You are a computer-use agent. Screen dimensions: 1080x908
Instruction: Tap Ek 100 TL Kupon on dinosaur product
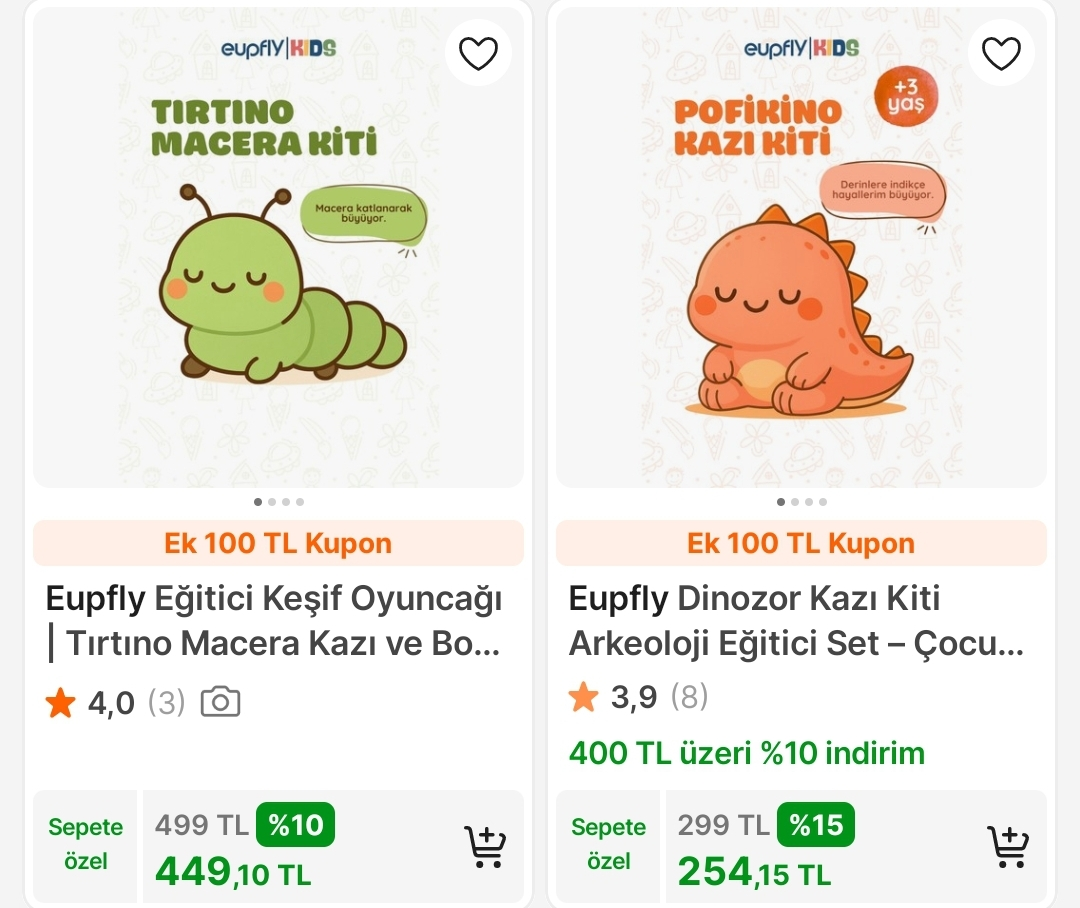pos(801,544)
